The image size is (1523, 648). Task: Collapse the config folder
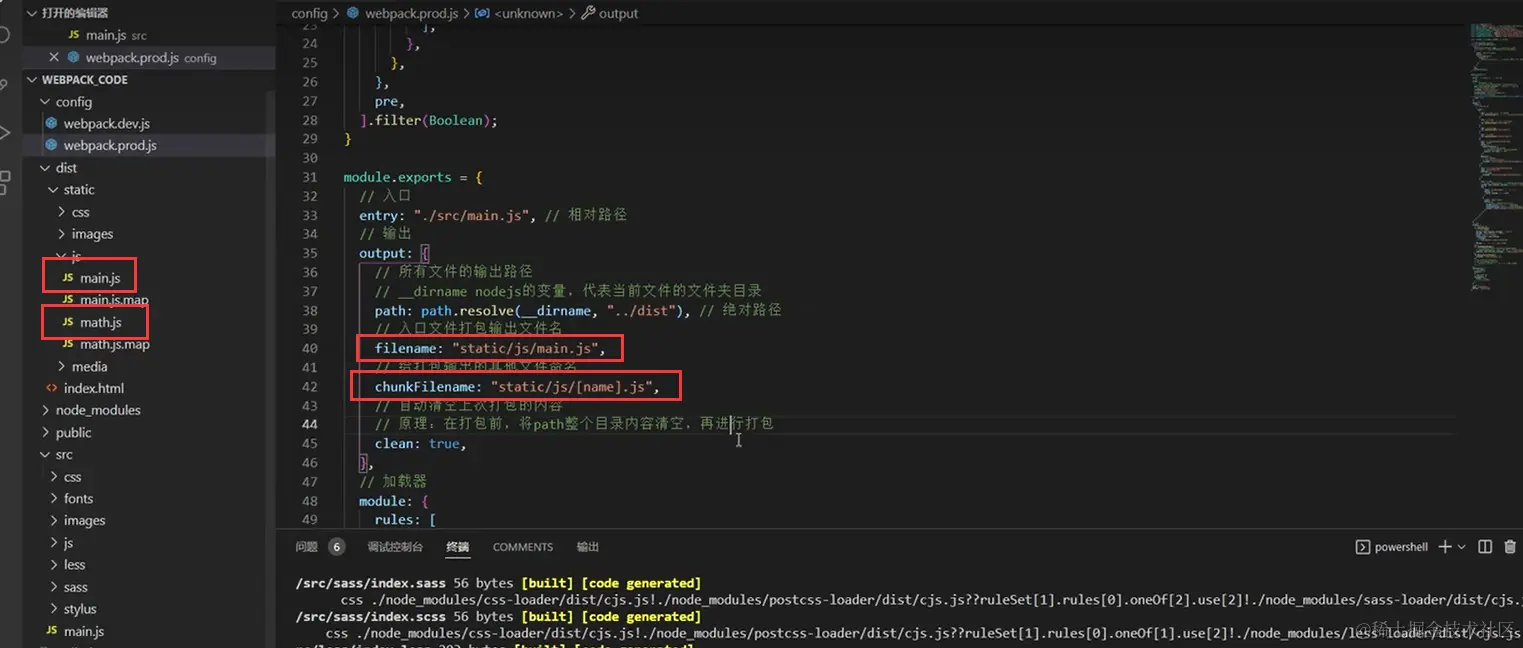point(44,102)
